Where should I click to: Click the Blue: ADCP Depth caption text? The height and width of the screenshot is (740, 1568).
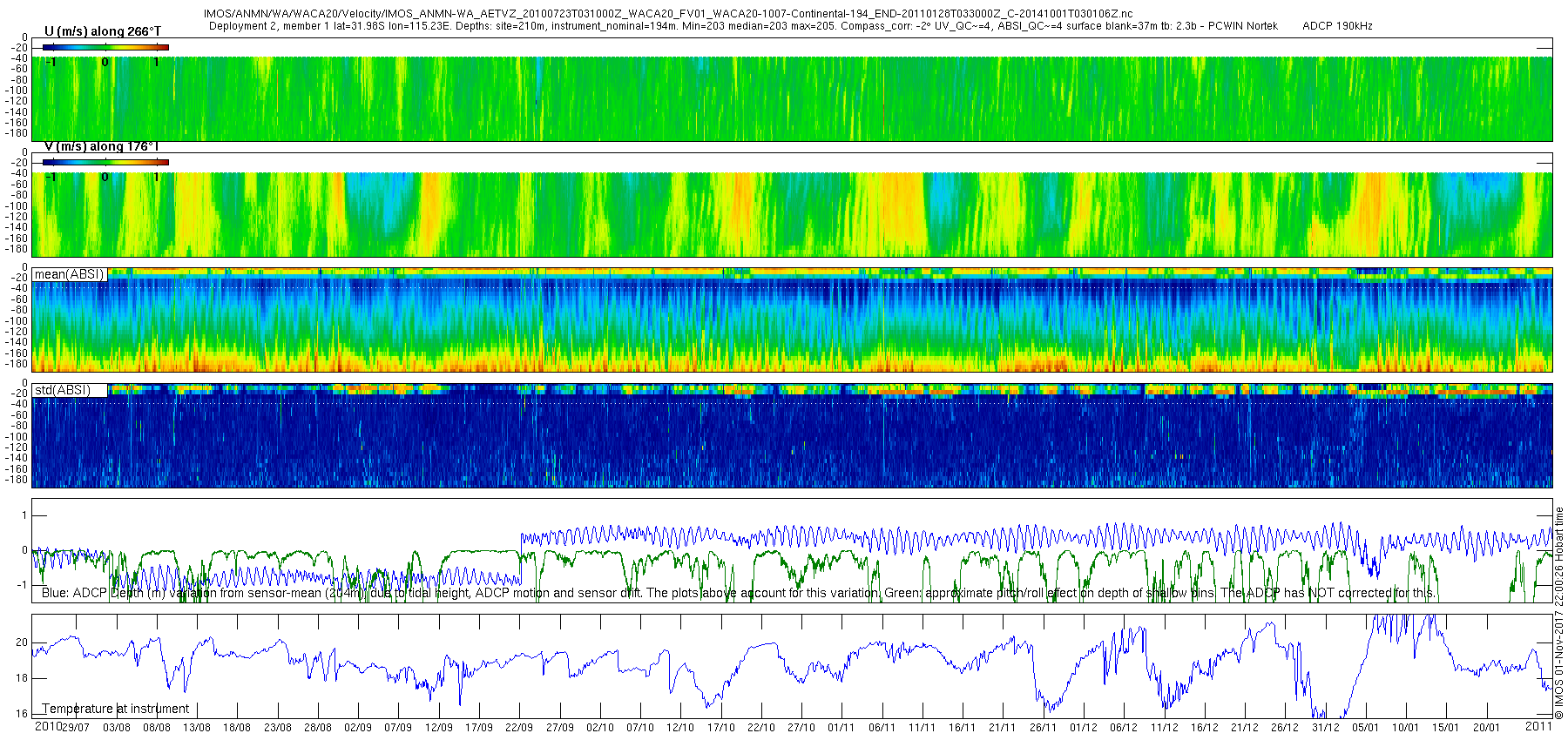click(x=739, y=593)
